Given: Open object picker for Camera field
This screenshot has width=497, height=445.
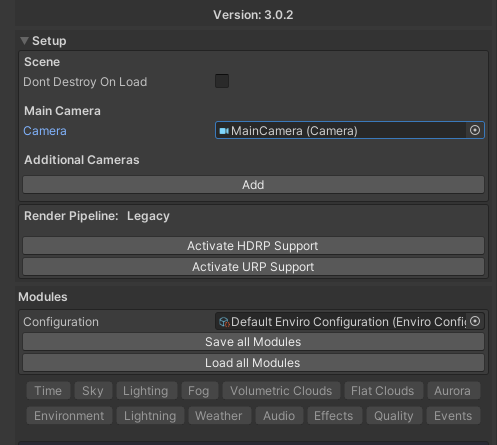Looking at the screenshot, I should [x=475, y=130].
